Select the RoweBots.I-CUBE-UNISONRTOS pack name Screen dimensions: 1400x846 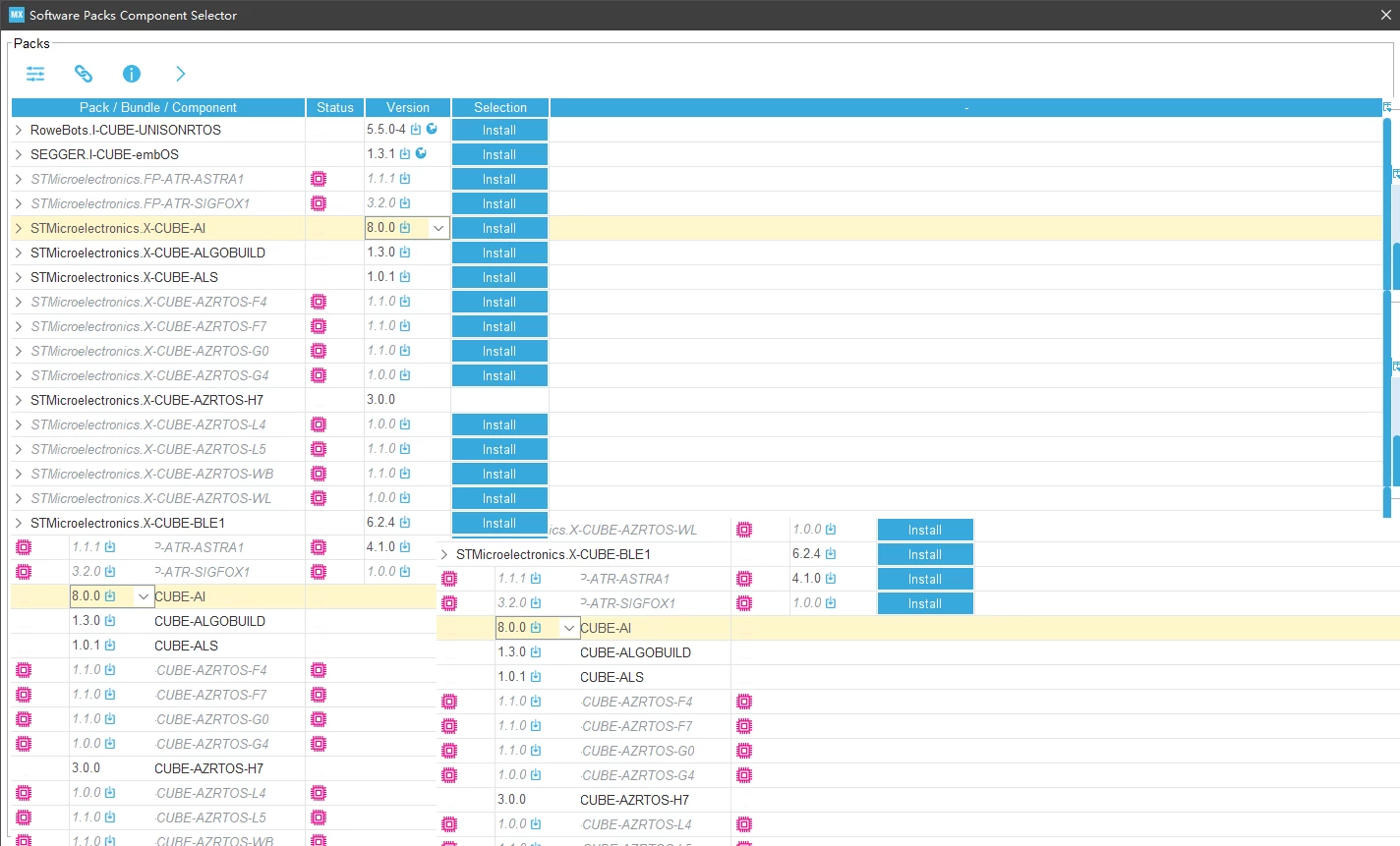point(126,130)
